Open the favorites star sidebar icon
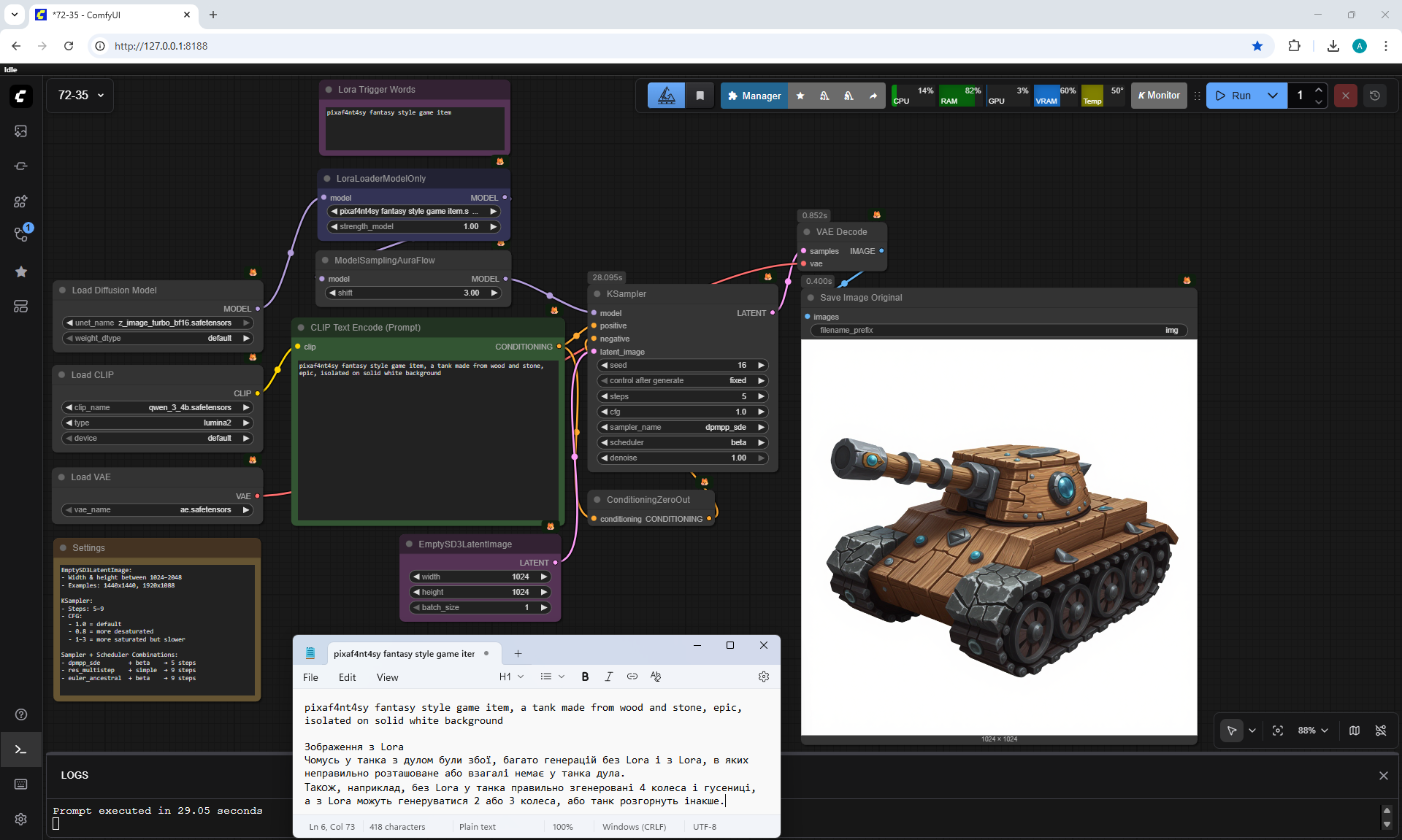The height and width of the screenshot is (840, 1402). (20, 271)
